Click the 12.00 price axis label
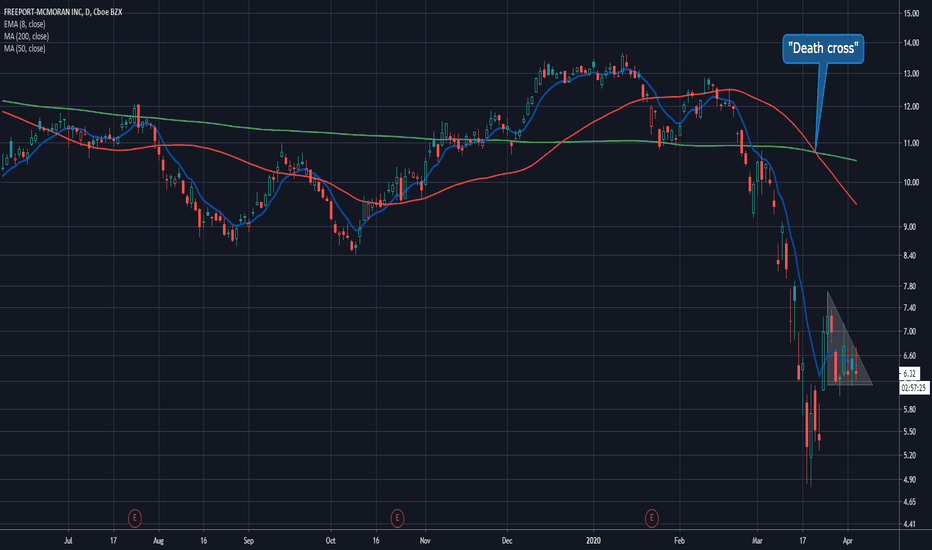 coord(911,107)
